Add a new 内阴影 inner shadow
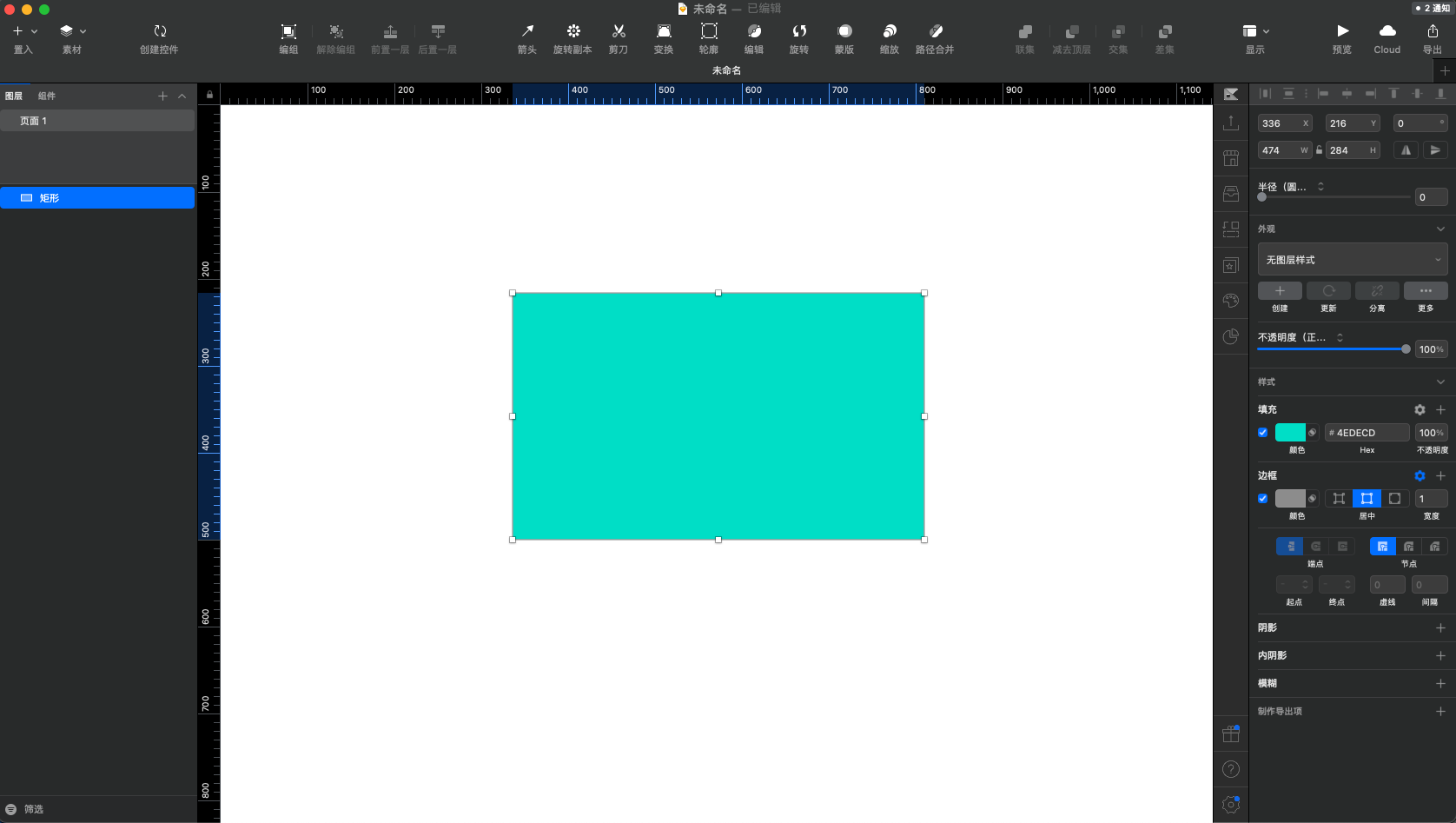Screen dimensions: 1456x823 point(1440,655)
